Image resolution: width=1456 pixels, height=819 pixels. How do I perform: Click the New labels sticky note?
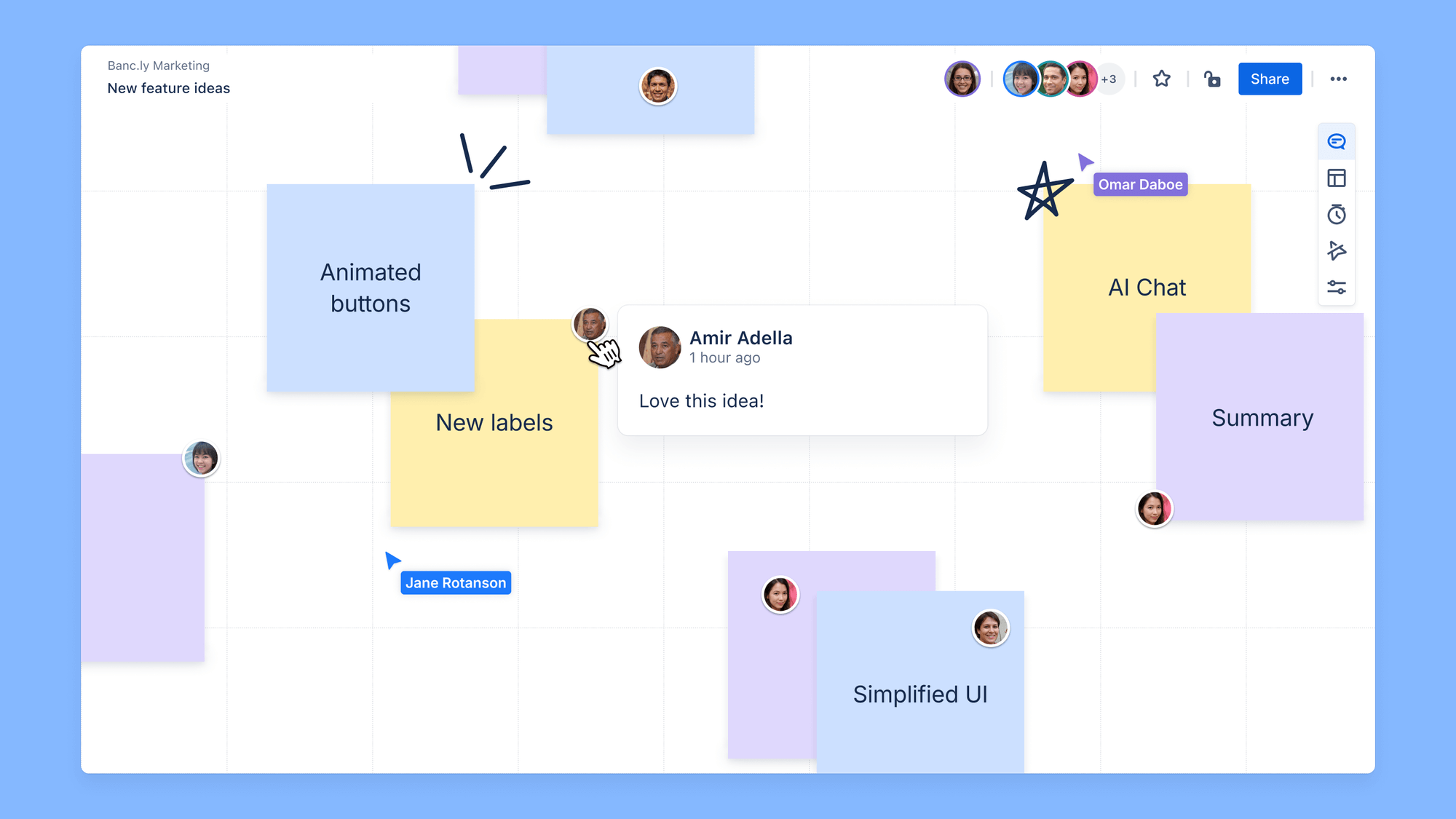click(x=494, y=424)
